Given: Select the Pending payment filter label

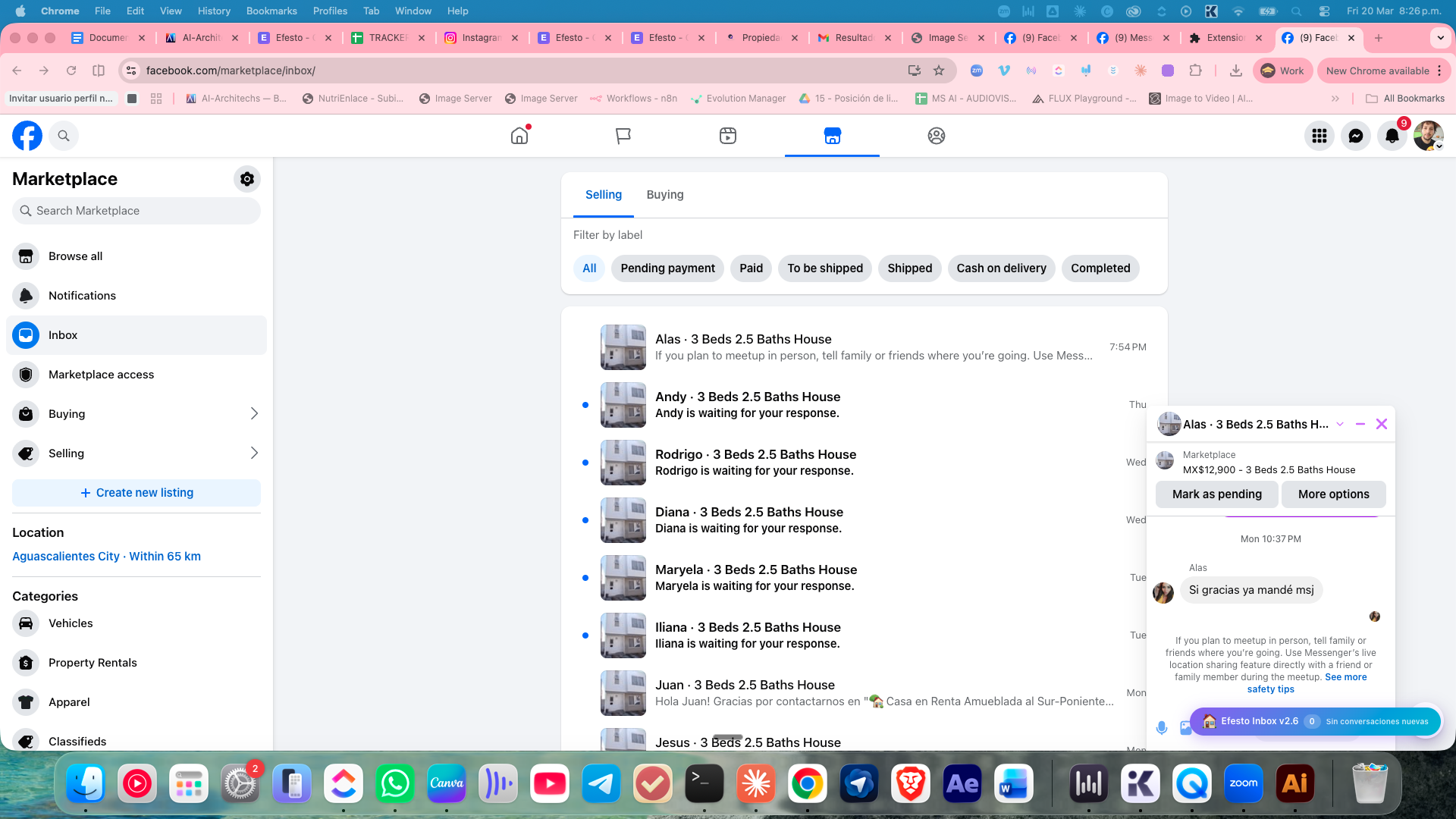Looking at the screenshot, I should (x=667, y=268).
